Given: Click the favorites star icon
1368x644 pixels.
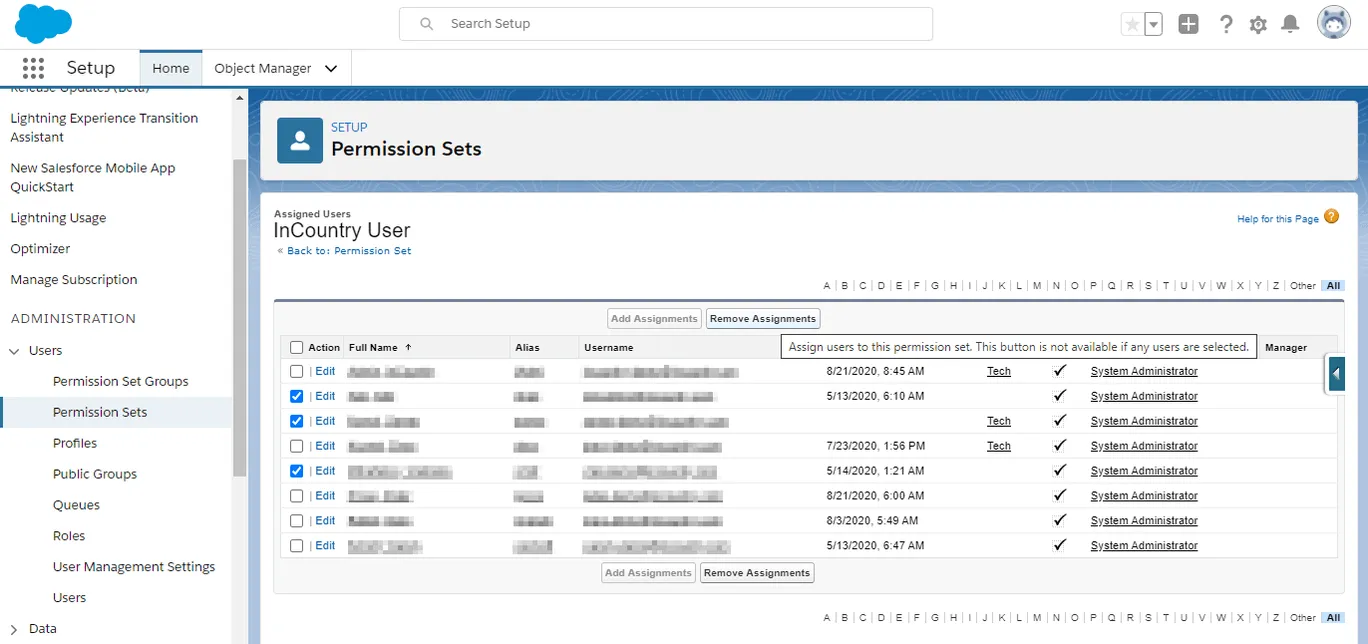Looking at the screenshot, I should coord(1135,22).
